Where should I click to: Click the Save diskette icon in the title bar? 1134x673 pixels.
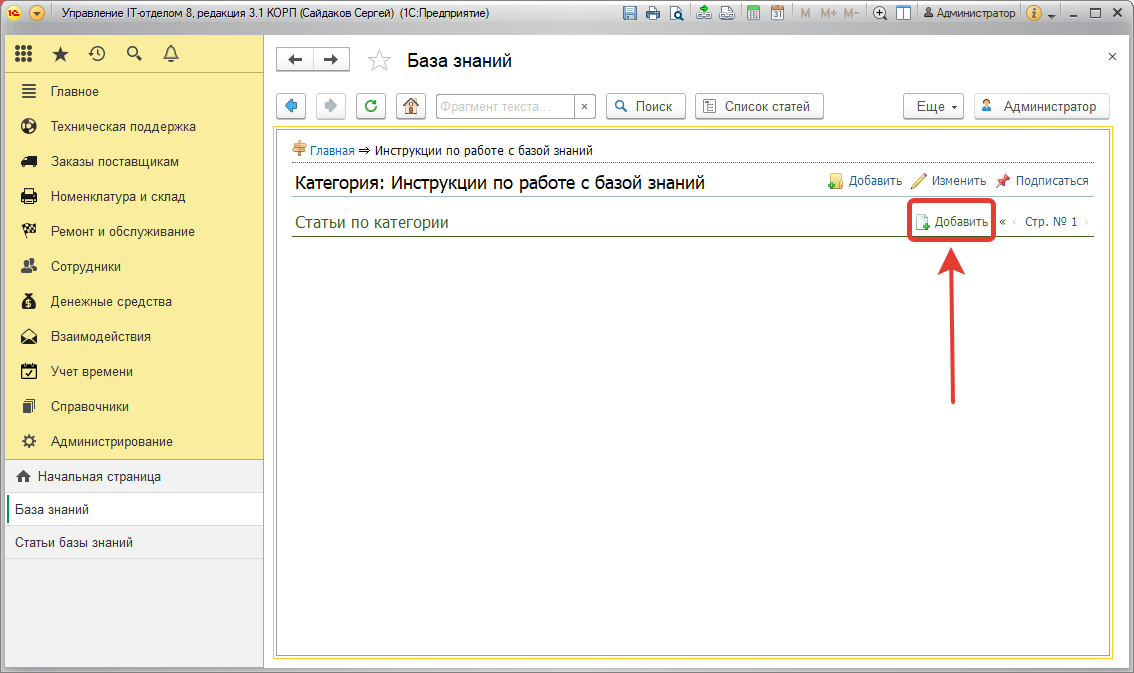coord(630,13)
